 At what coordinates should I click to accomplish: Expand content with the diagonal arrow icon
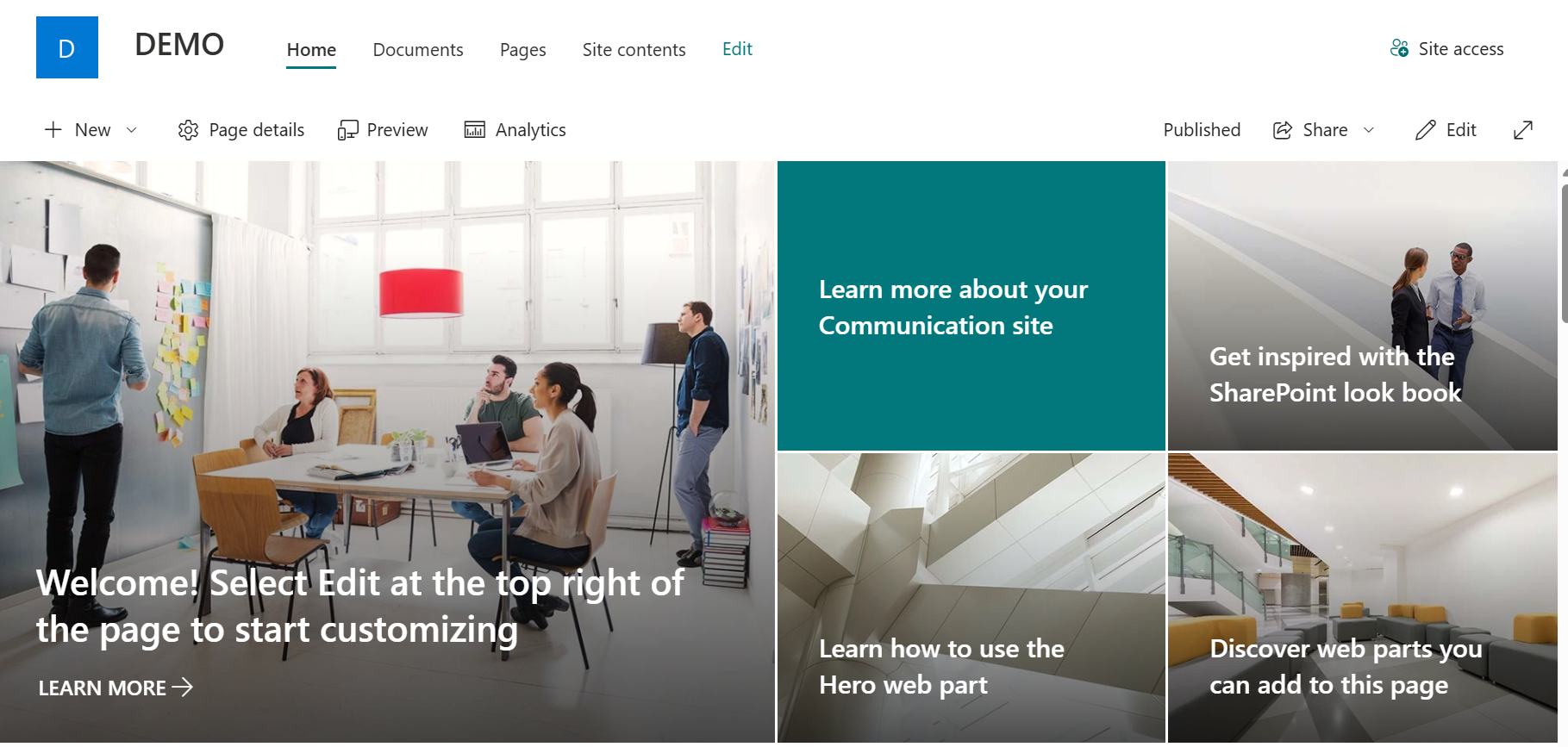[1523, 130]
